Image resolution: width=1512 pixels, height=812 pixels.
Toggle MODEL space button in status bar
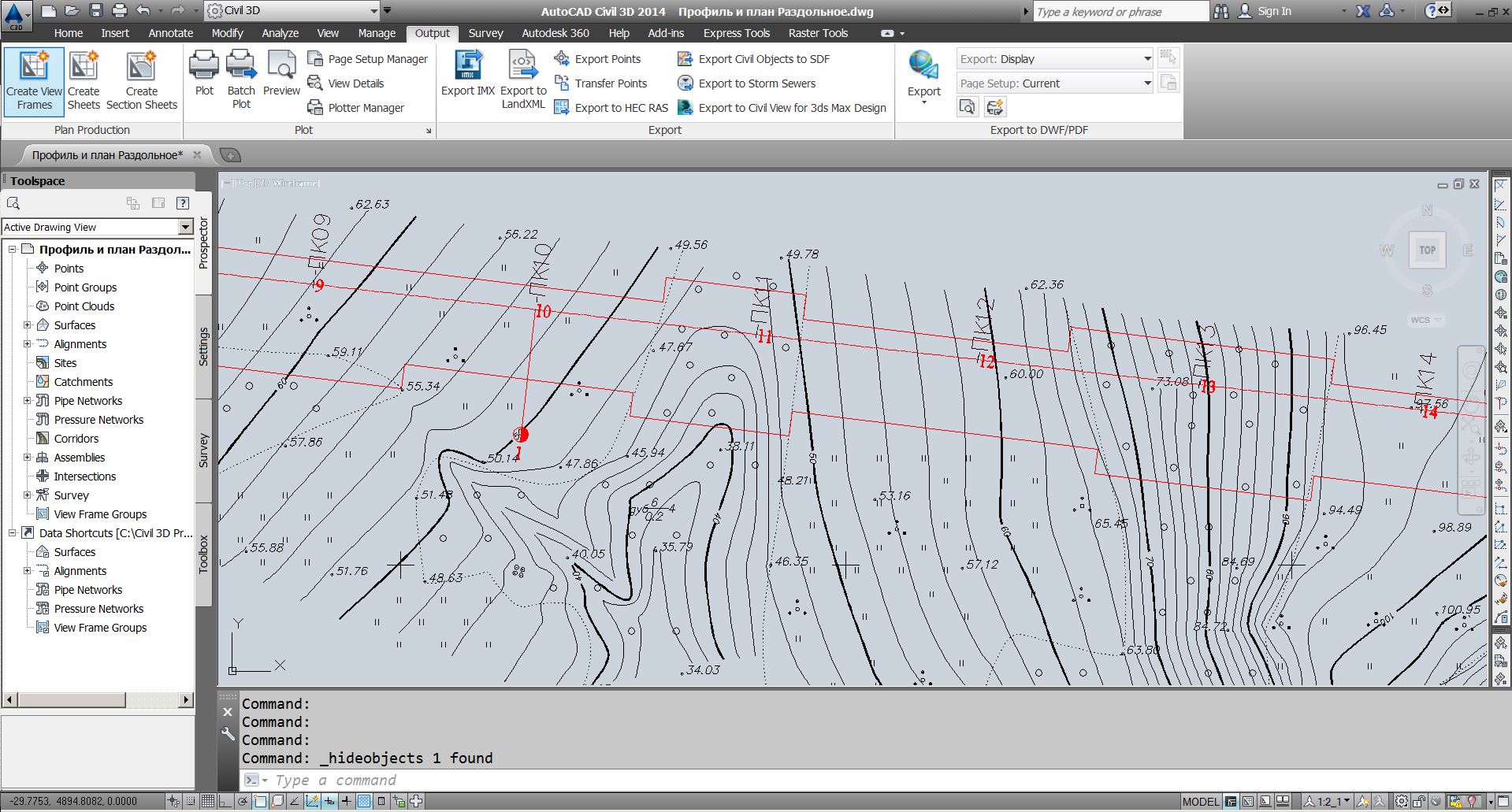1200,802
